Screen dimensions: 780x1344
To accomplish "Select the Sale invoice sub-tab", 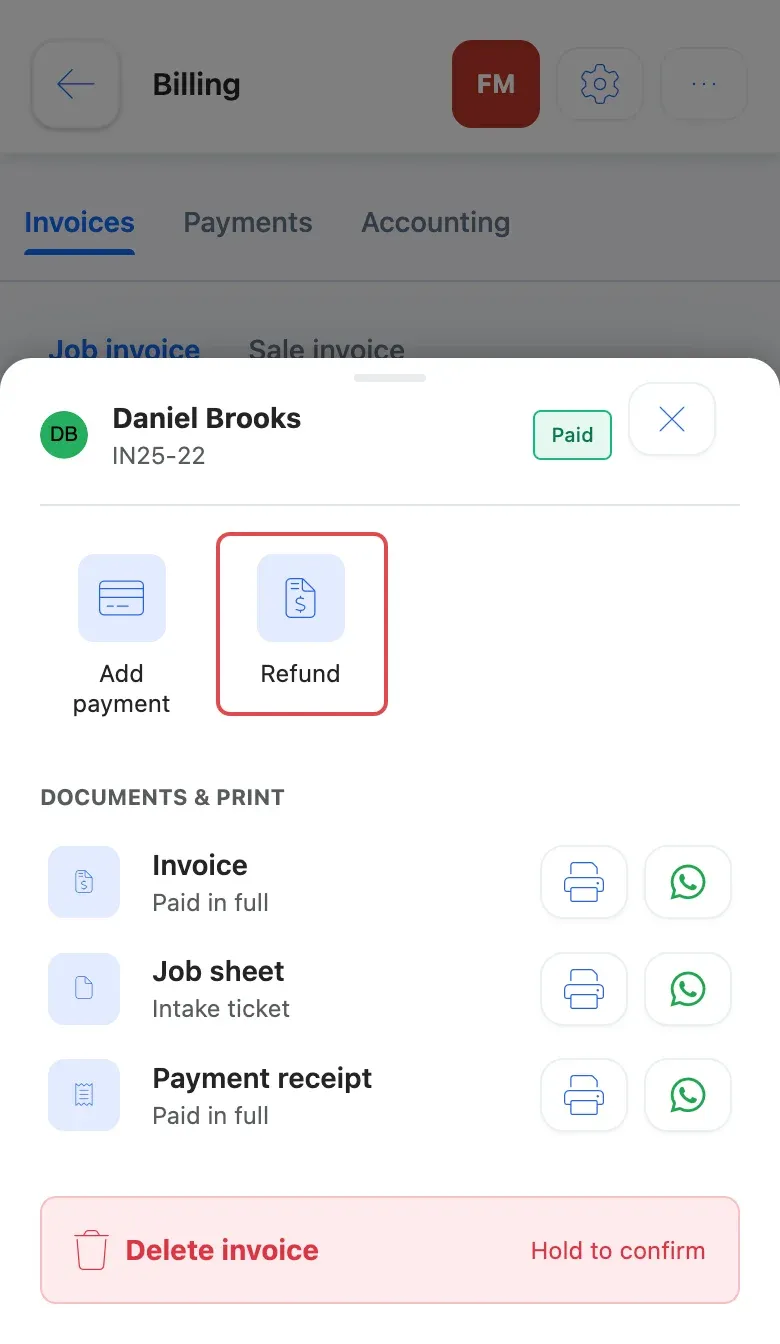I will [x=326, y=349].
